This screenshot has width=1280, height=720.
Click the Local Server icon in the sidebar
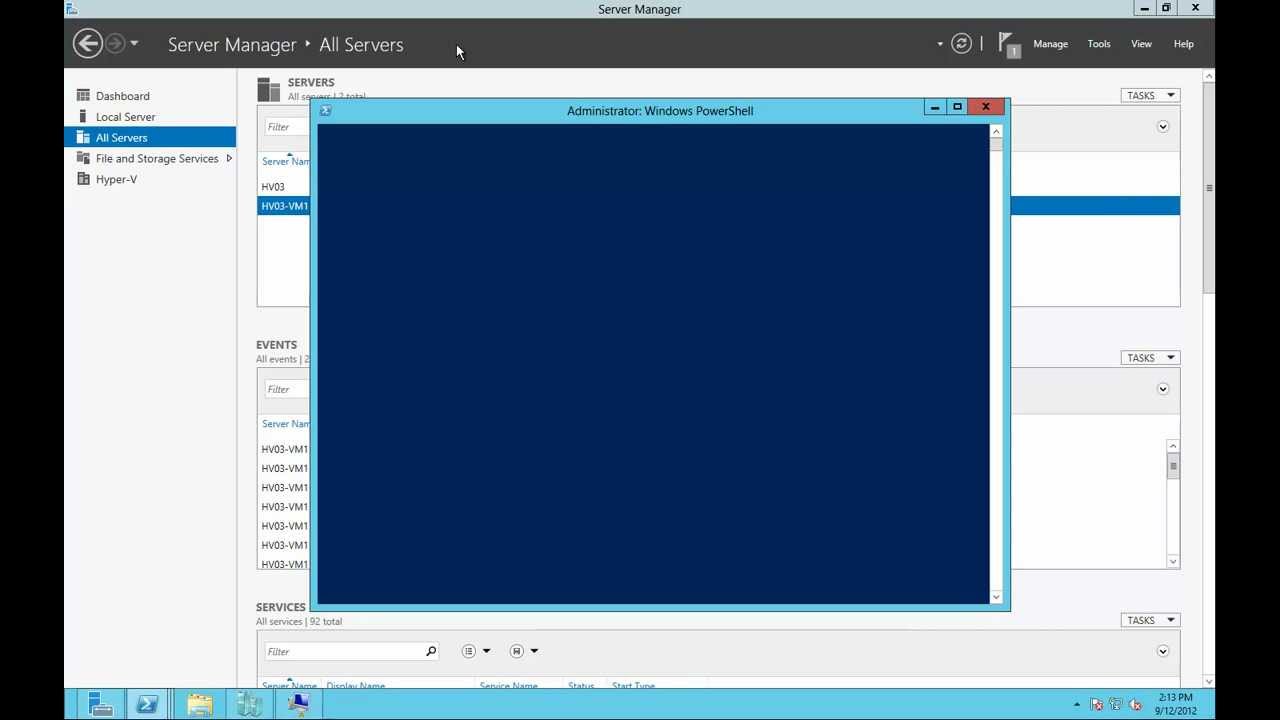tap(83, 117)
